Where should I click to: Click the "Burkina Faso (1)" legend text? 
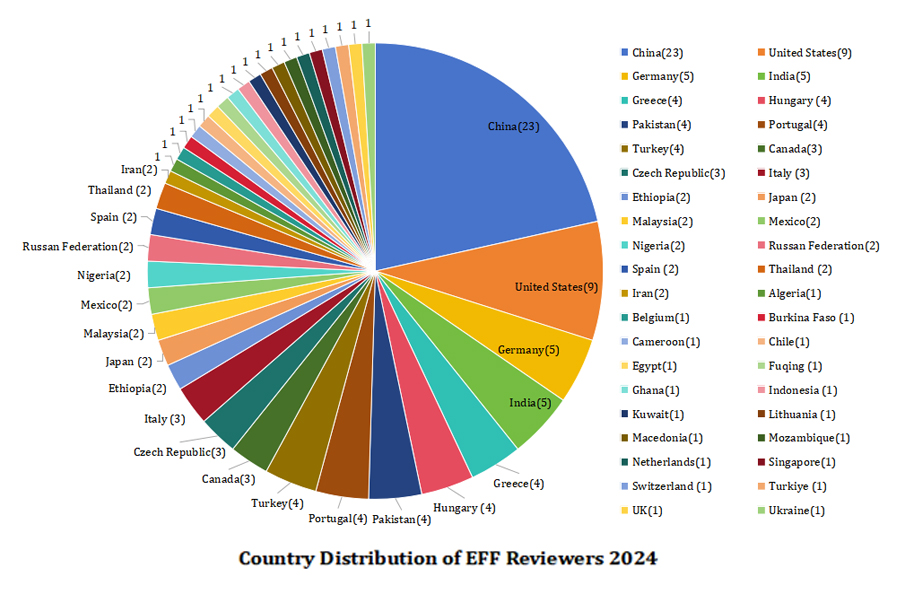click(x=811, y=318)
